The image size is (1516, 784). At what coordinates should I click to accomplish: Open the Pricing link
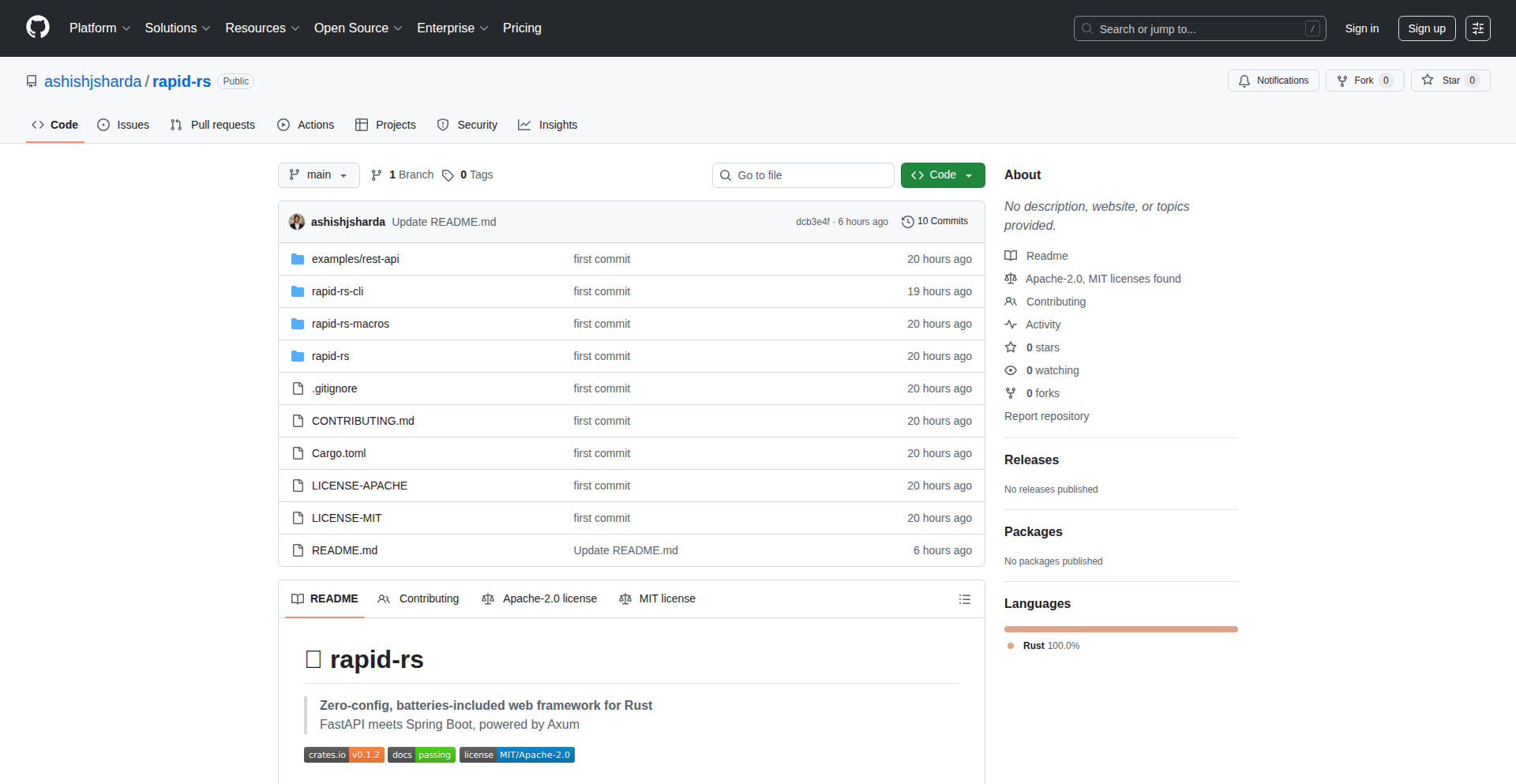pyautogui.click(x=522, y=28)
